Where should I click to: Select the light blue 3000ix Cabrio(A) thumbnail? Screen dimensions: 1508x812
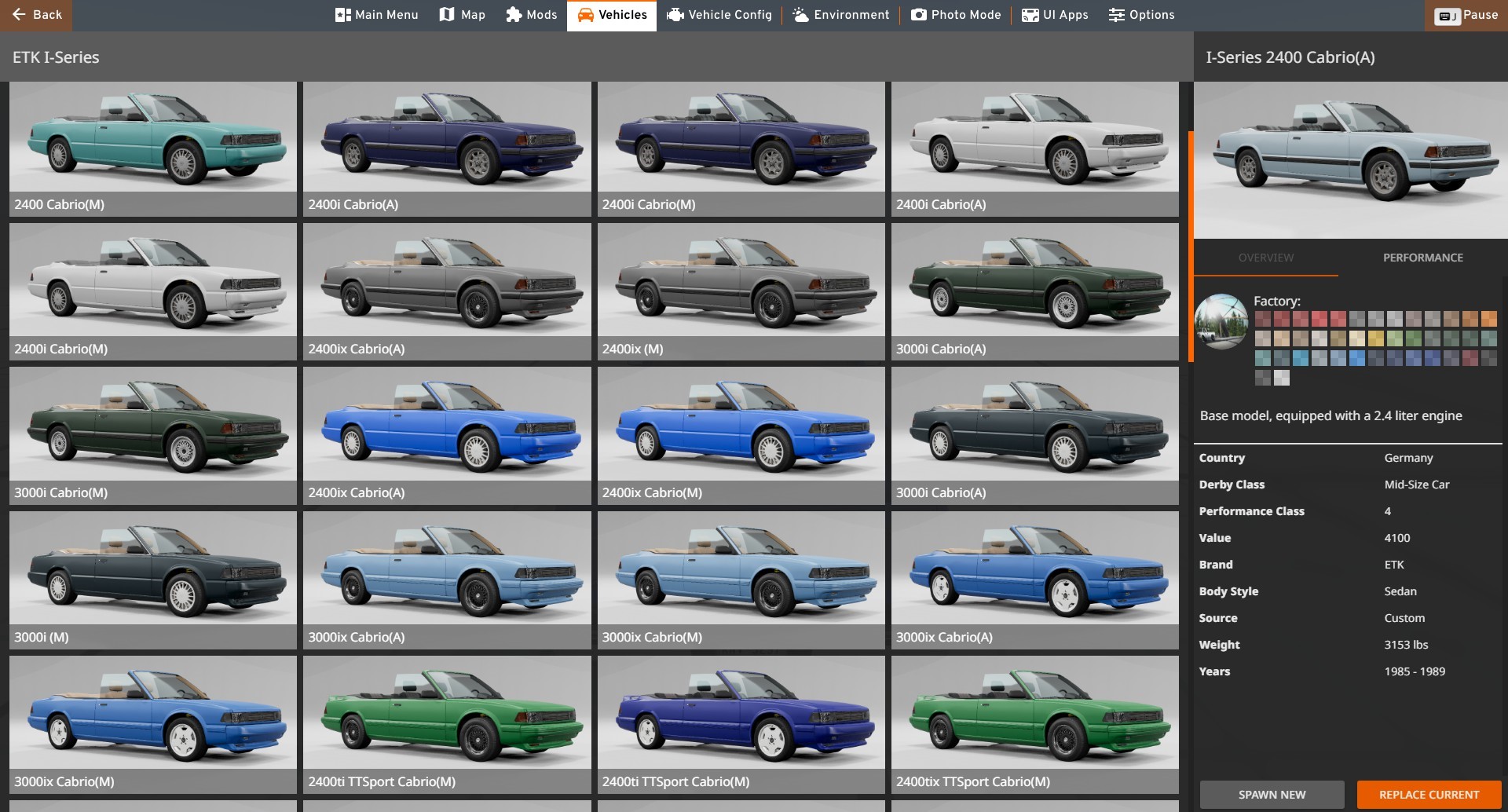click(x=447, y=580)
